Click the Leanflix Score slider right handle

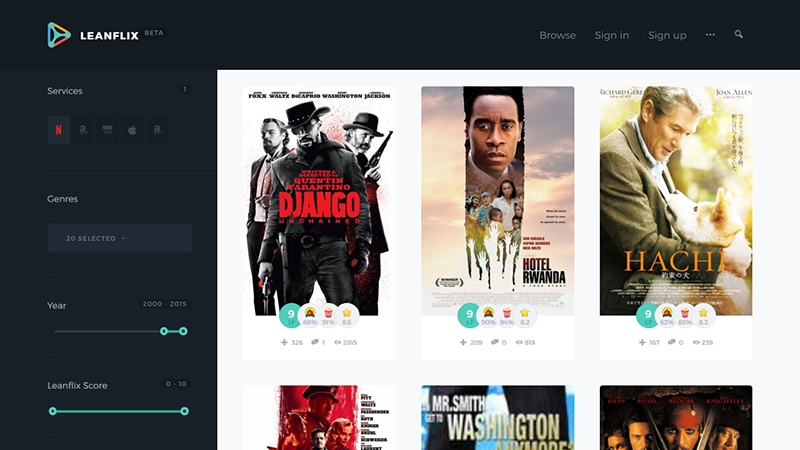click(x=185, y=411)
